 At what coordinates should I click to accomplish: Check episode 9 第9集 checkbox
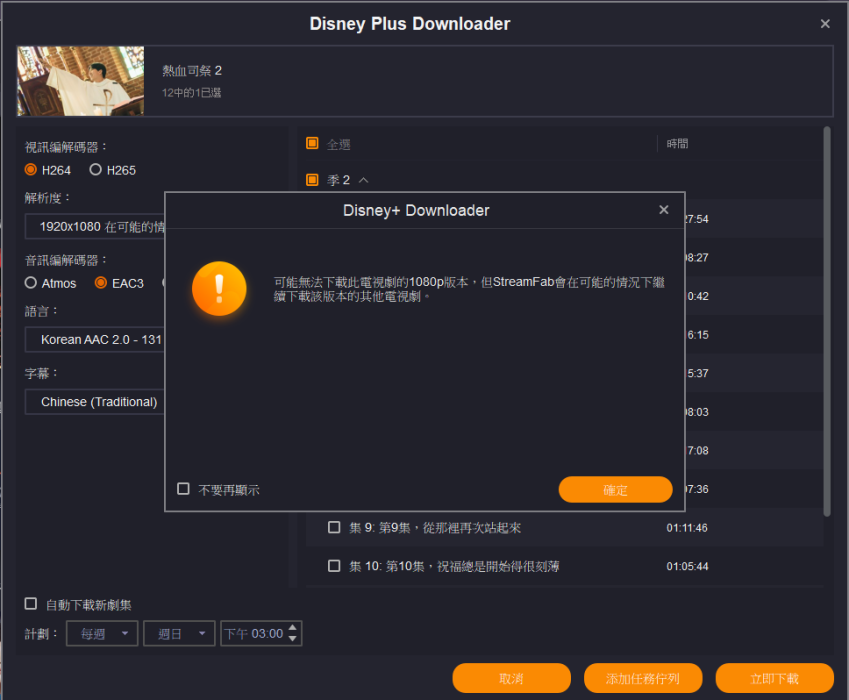click(x=334, y=527)
